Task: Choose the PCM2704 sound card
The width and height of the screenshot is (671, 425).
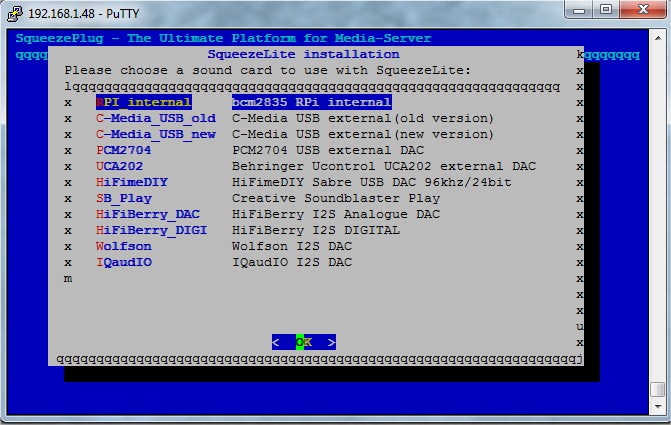Action: click(124, 150)
